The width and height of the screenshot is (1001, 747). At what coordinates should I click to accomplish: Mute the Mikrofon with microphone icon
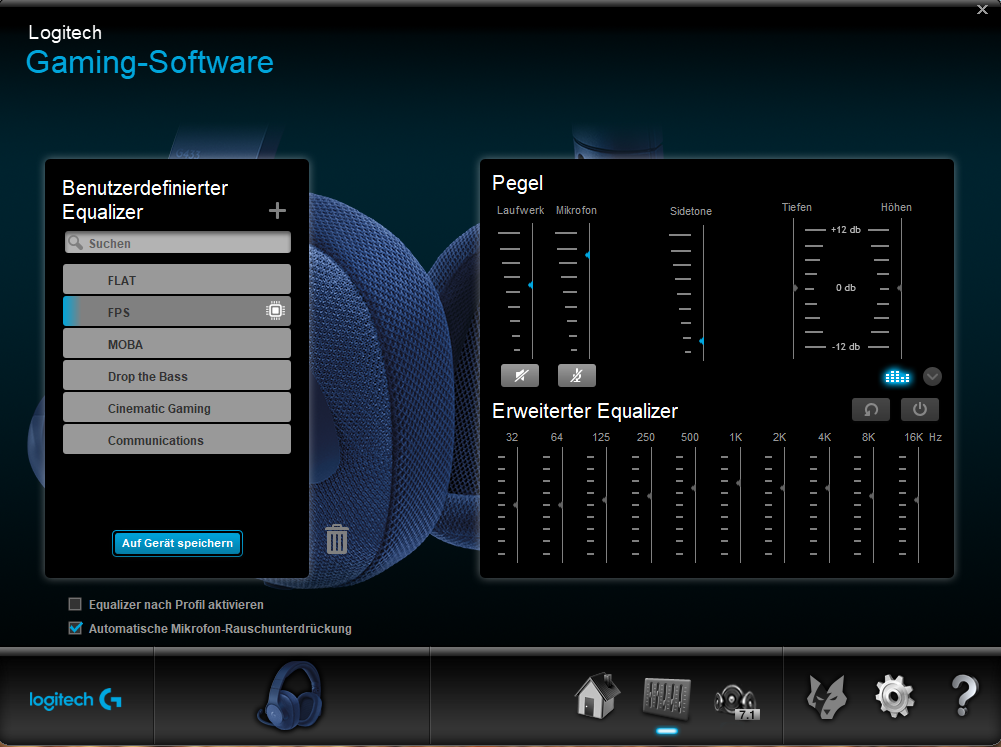(x=576, y=375)
